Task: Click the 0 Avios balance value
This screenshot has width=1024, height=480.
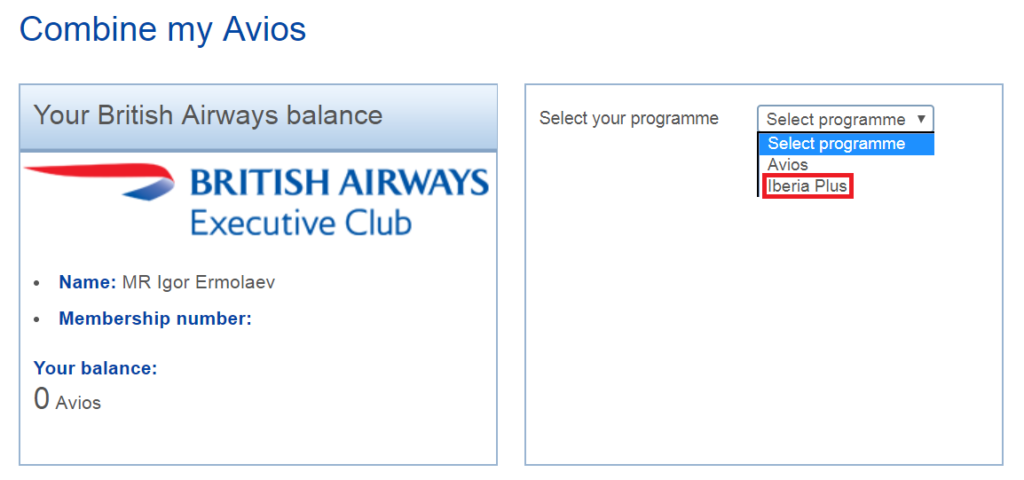Action: pyautogui.click(x=68, y=401)
